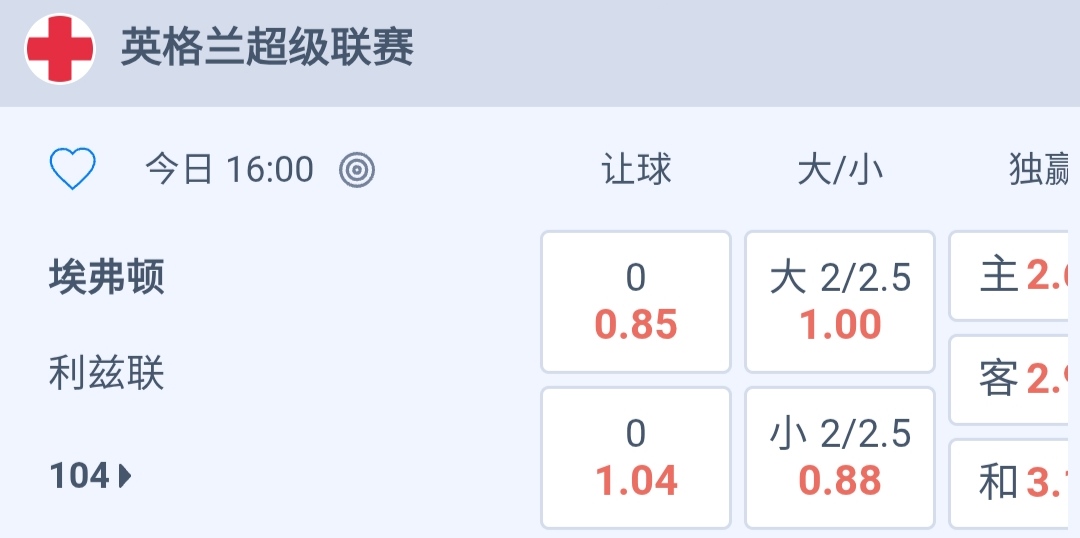The image size is (1080, 538).
Task: Click the target icon beside 16:00
Action: 357,170
